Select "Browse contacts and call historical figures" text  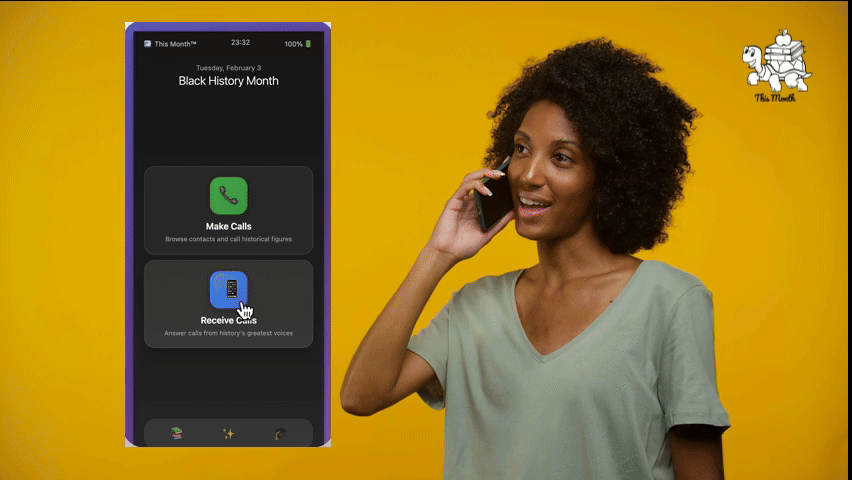[228, 239]
